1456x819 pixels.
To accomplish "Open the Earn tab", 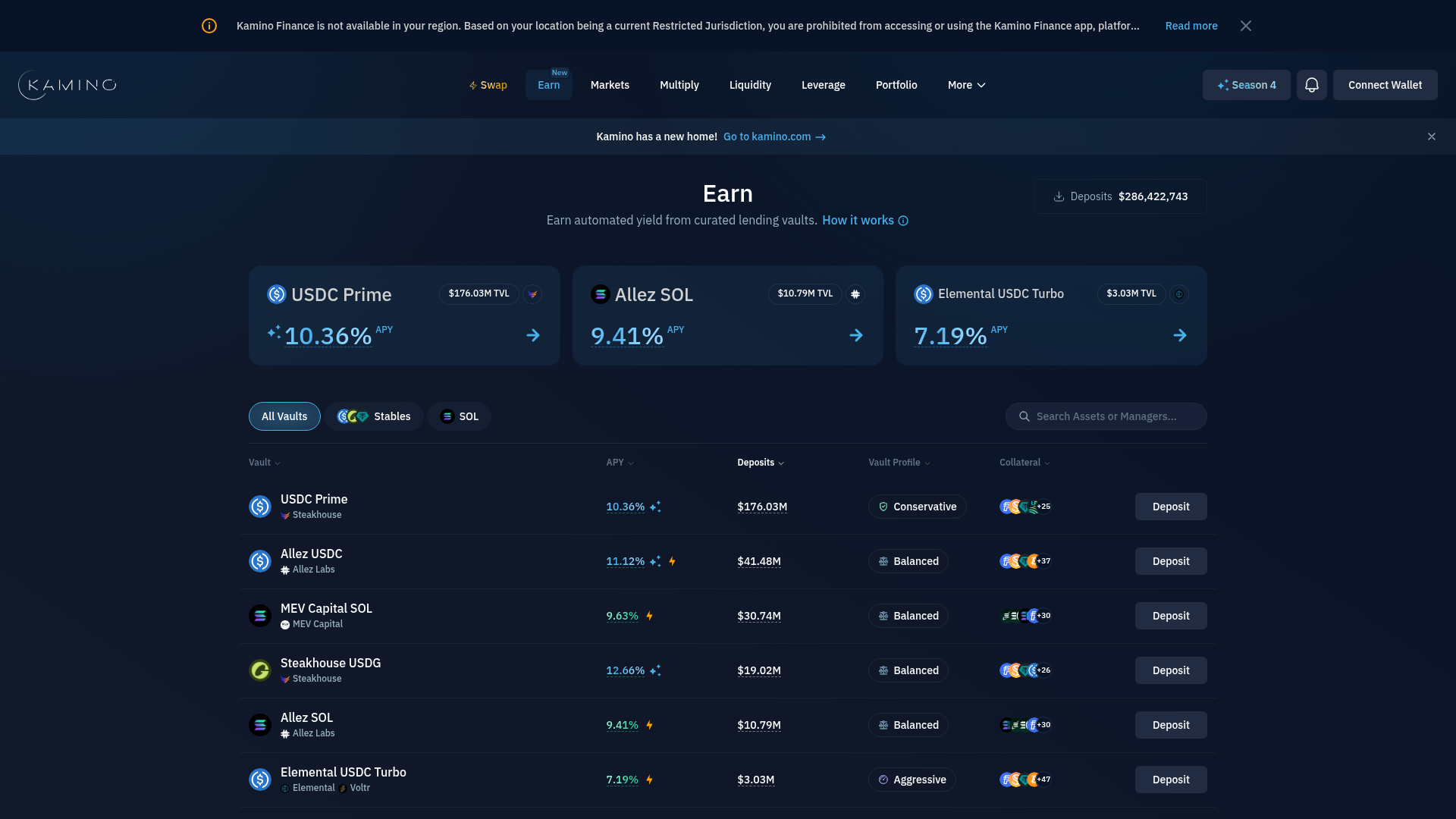I will (549, 85).
